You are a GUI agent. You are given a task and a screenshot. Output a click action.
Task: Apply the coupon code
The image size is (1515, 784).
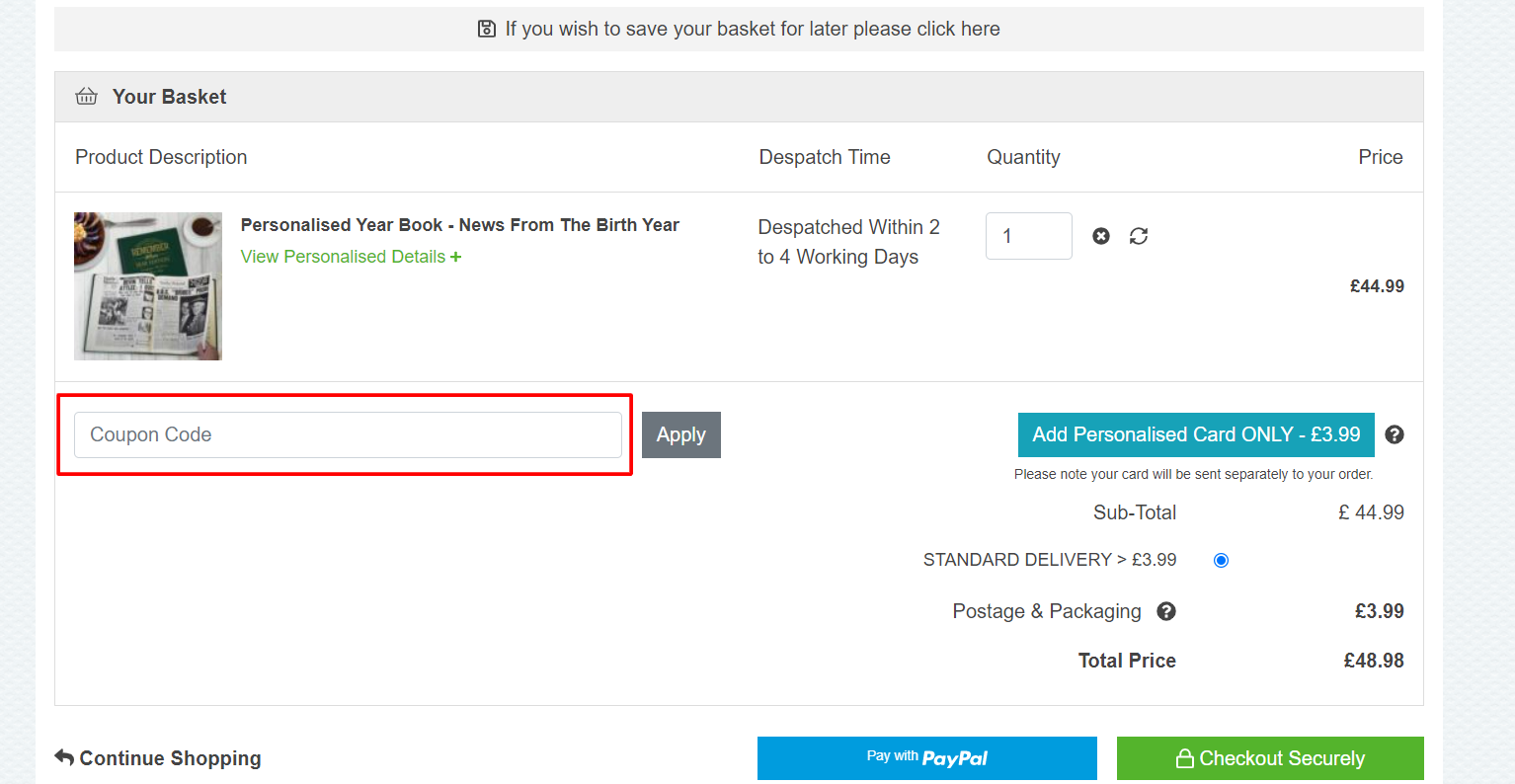click(681, 434)
